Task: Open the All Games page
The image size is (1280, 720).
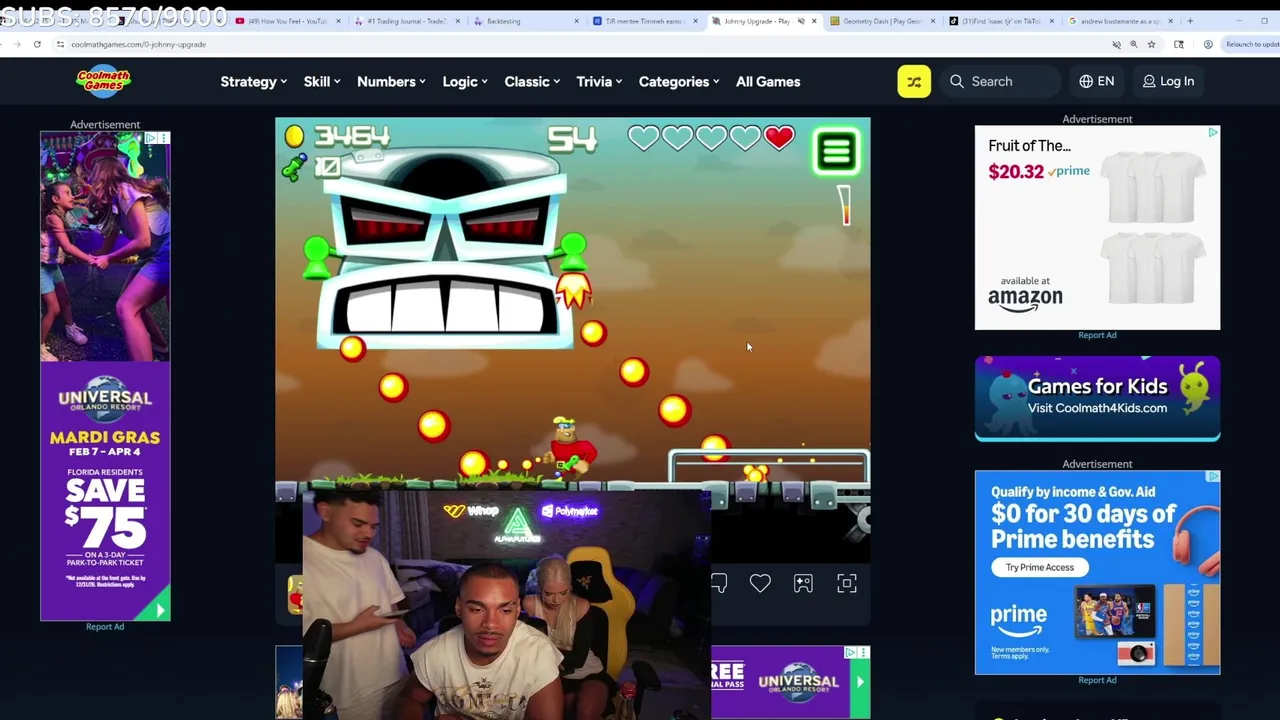Action: (768, 82)
